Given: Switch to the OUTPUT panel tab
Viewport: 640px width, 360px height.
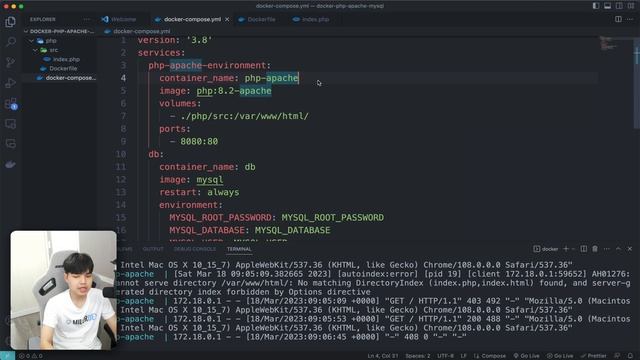Looking at the screenshot, I should [153, 249].
